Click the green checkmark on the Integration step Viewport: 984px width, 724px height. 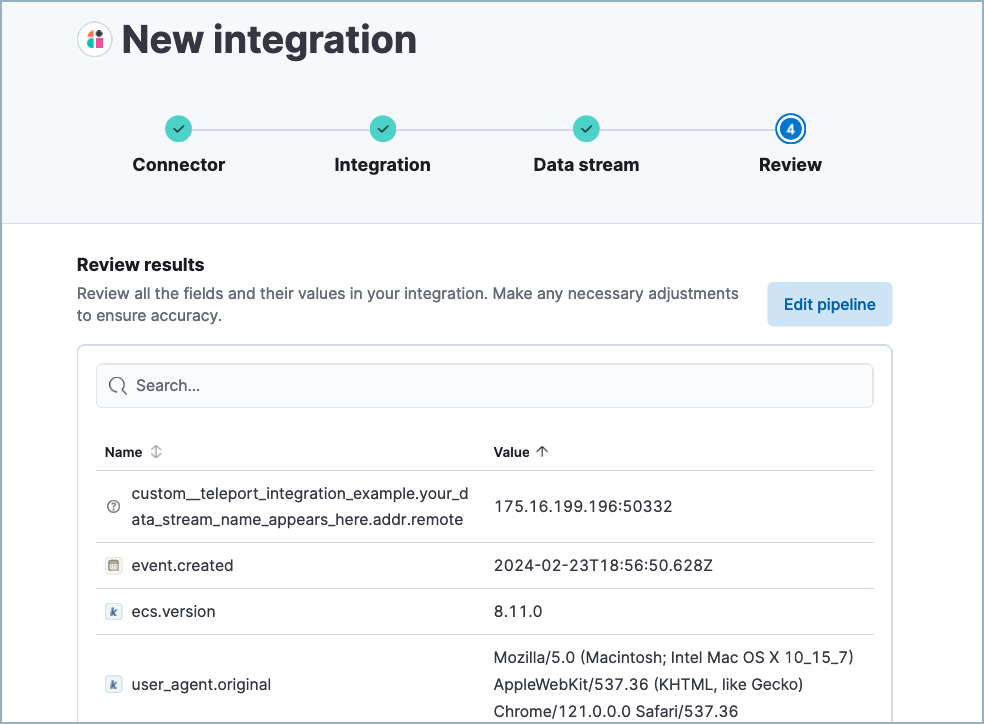383,128
